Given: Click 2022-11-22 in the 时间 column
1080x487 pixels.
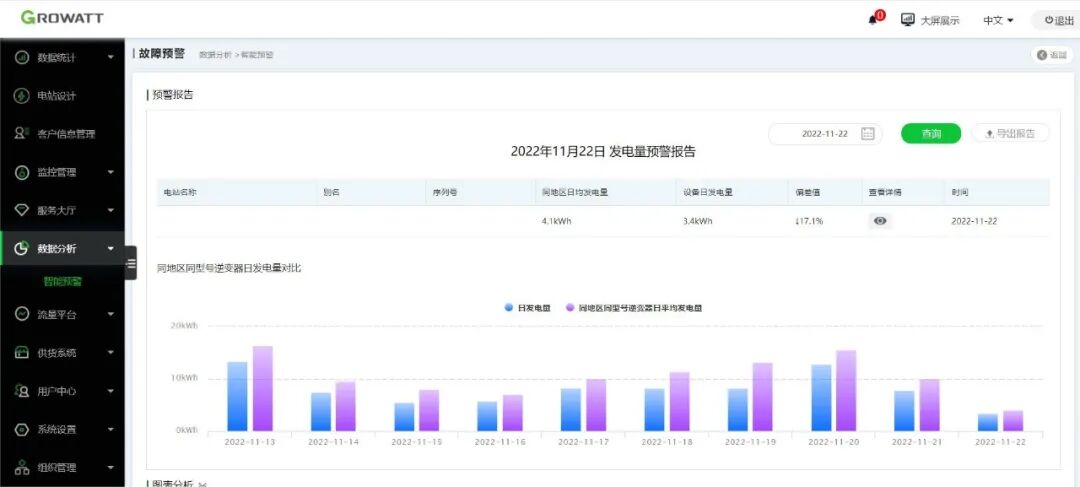Looking at the screenshot, I should click(x=974, y=221).
